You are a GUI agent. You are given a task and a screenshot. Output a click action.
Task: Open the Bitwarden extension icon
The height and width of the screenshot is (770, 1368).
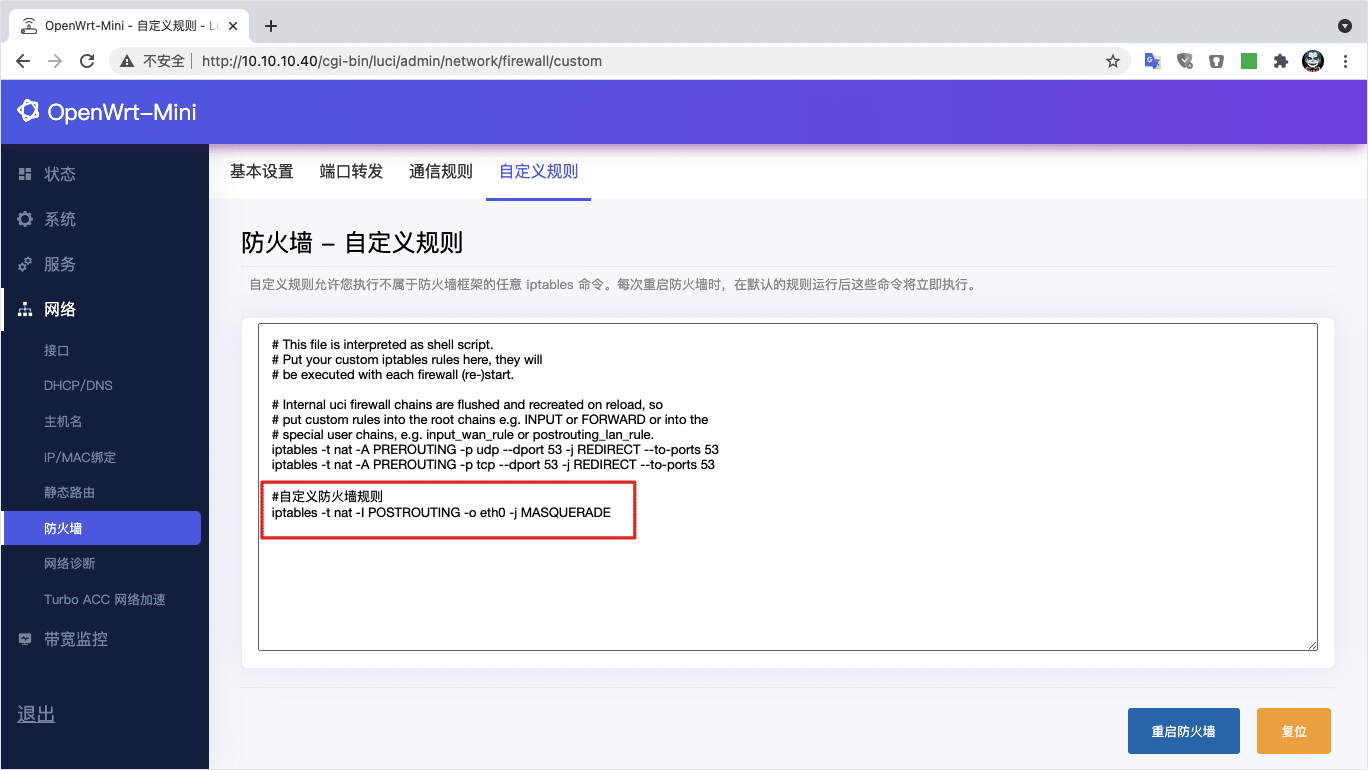pyautogui.click(x=1216, y=61)
